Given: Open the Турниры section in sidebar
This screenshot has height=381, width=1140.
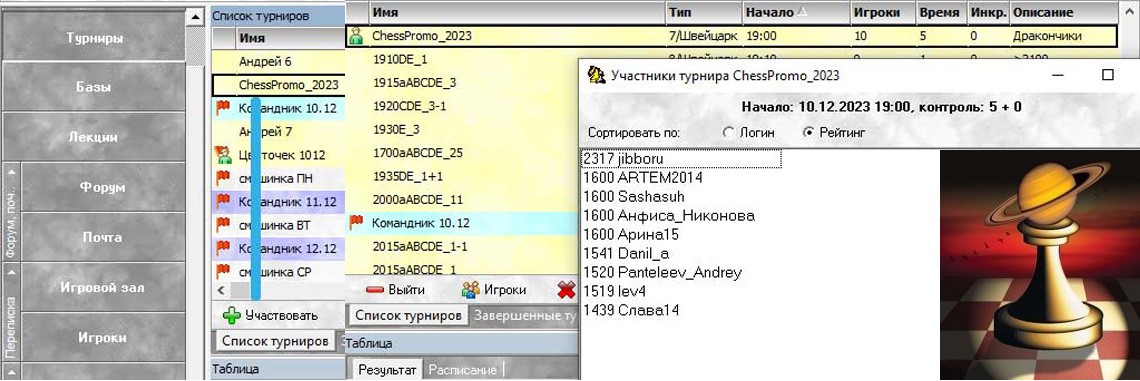Looking at the screenshot, I should click(94, 37).
